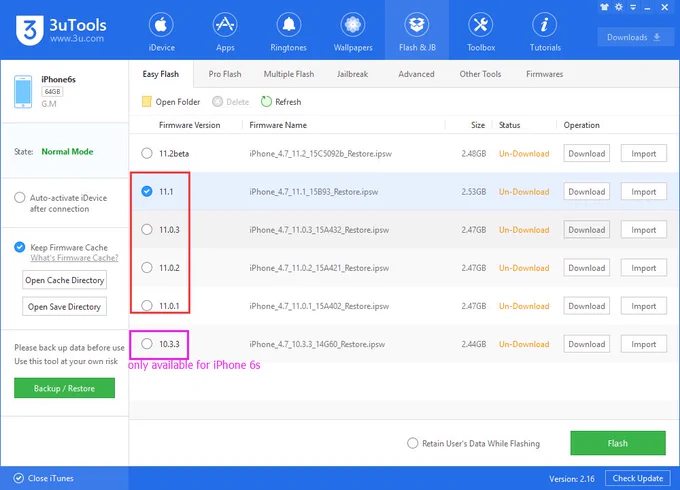Import firmware for 10.3.3 row
Screen dimensions: 680x490
(644, 344)
